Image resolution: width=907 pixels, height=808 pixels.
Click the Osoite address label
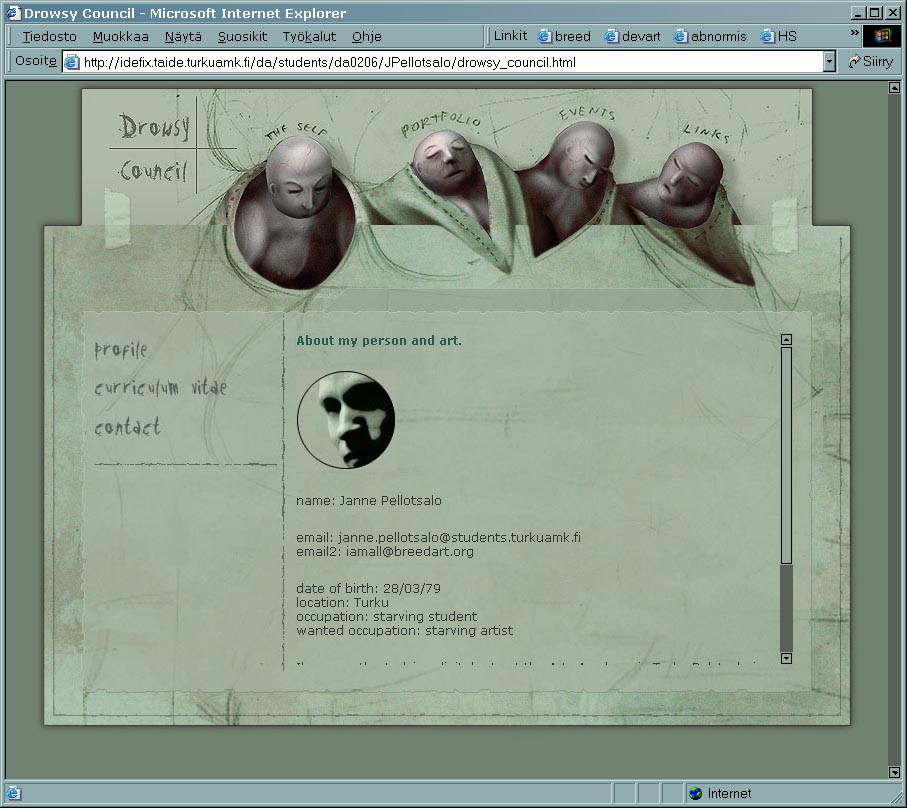pyautogui.click(x=36, y=61)
